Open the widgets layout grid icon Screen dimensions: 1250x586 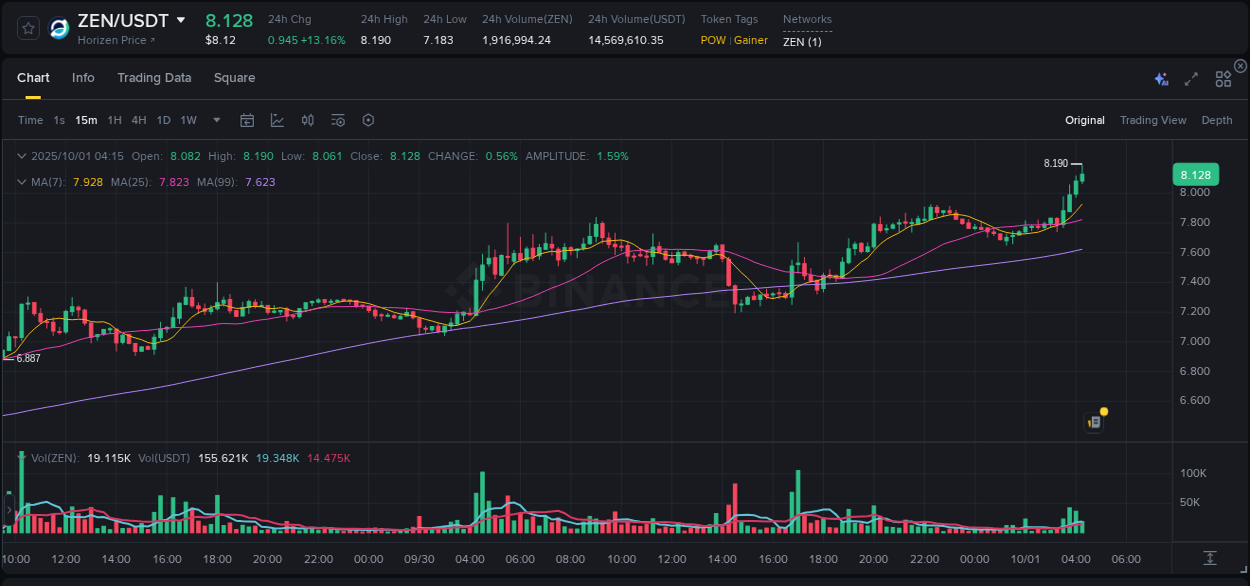tap(1223, 78)
